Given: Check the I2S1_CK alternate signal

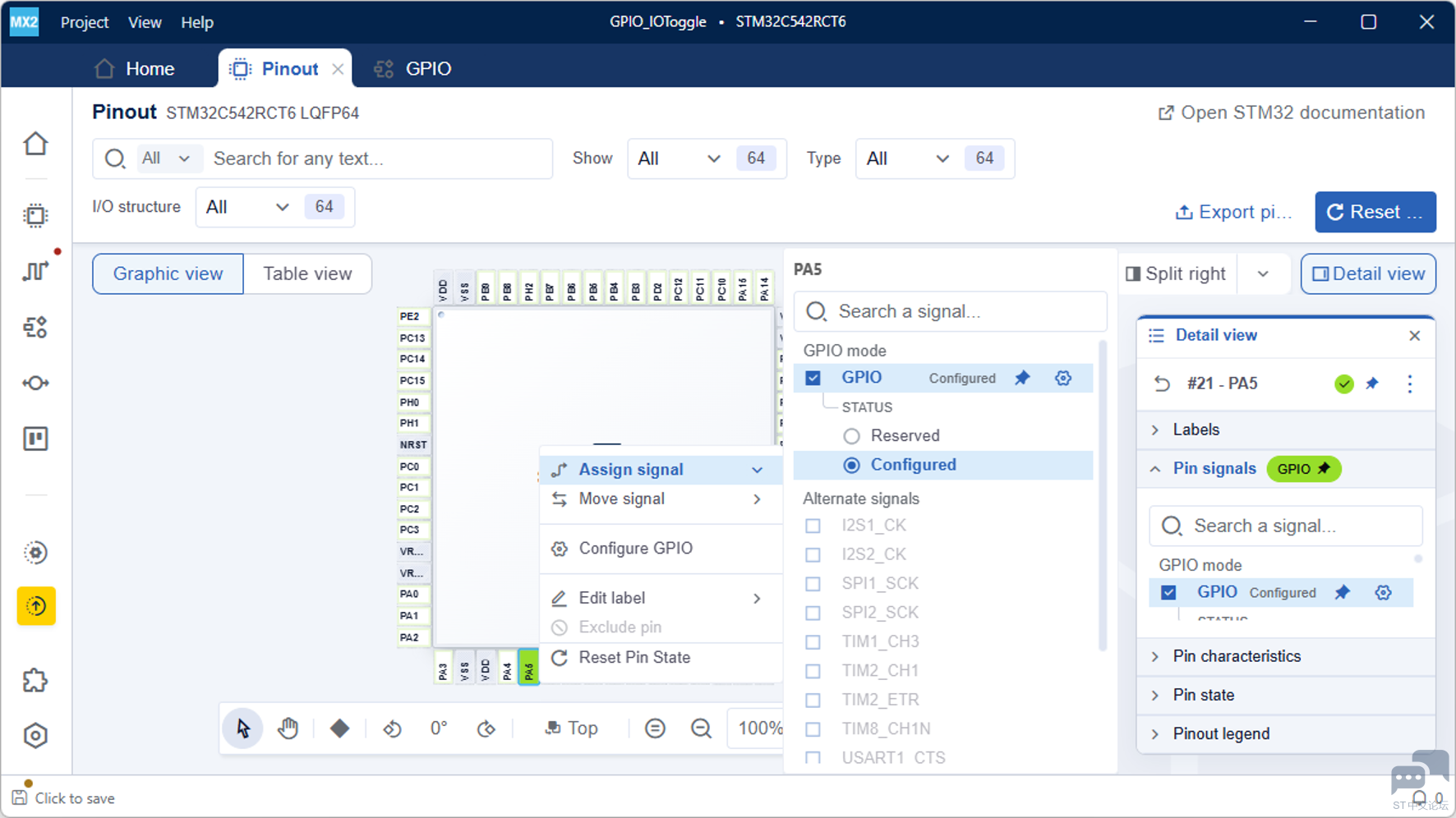Looking at the screenshot, I should (813, 526).
